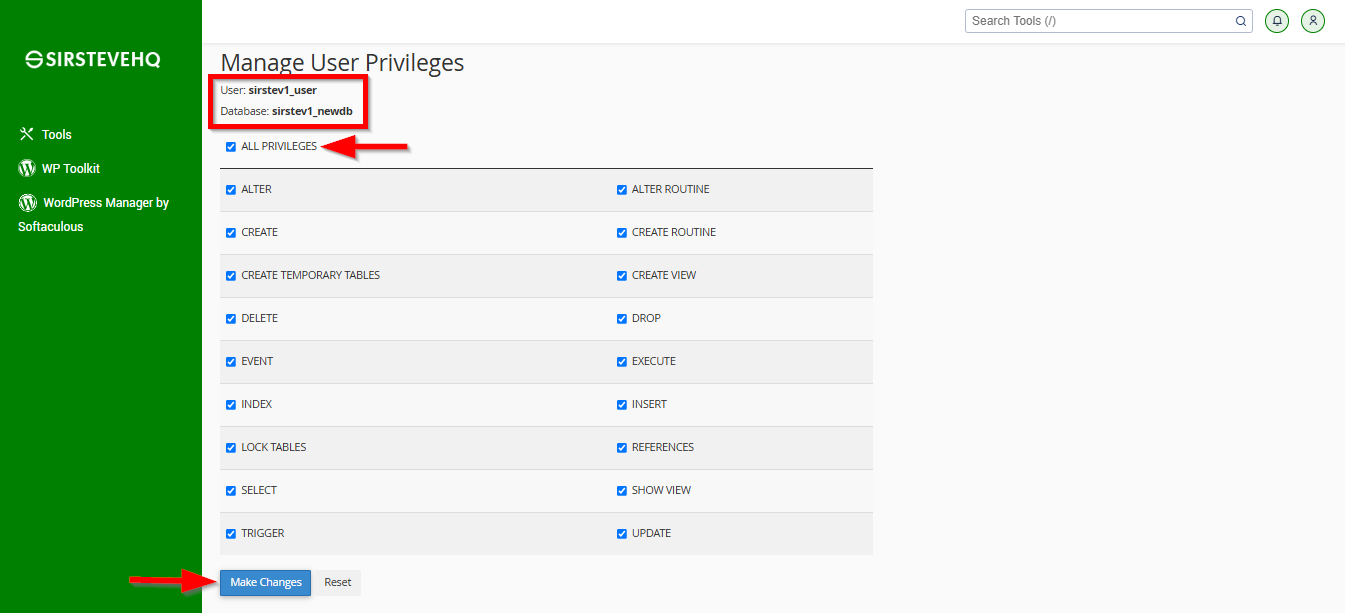Click the Manage User Privileges heading
Viewport: 1345px width, 613px height.
[342, 63]
